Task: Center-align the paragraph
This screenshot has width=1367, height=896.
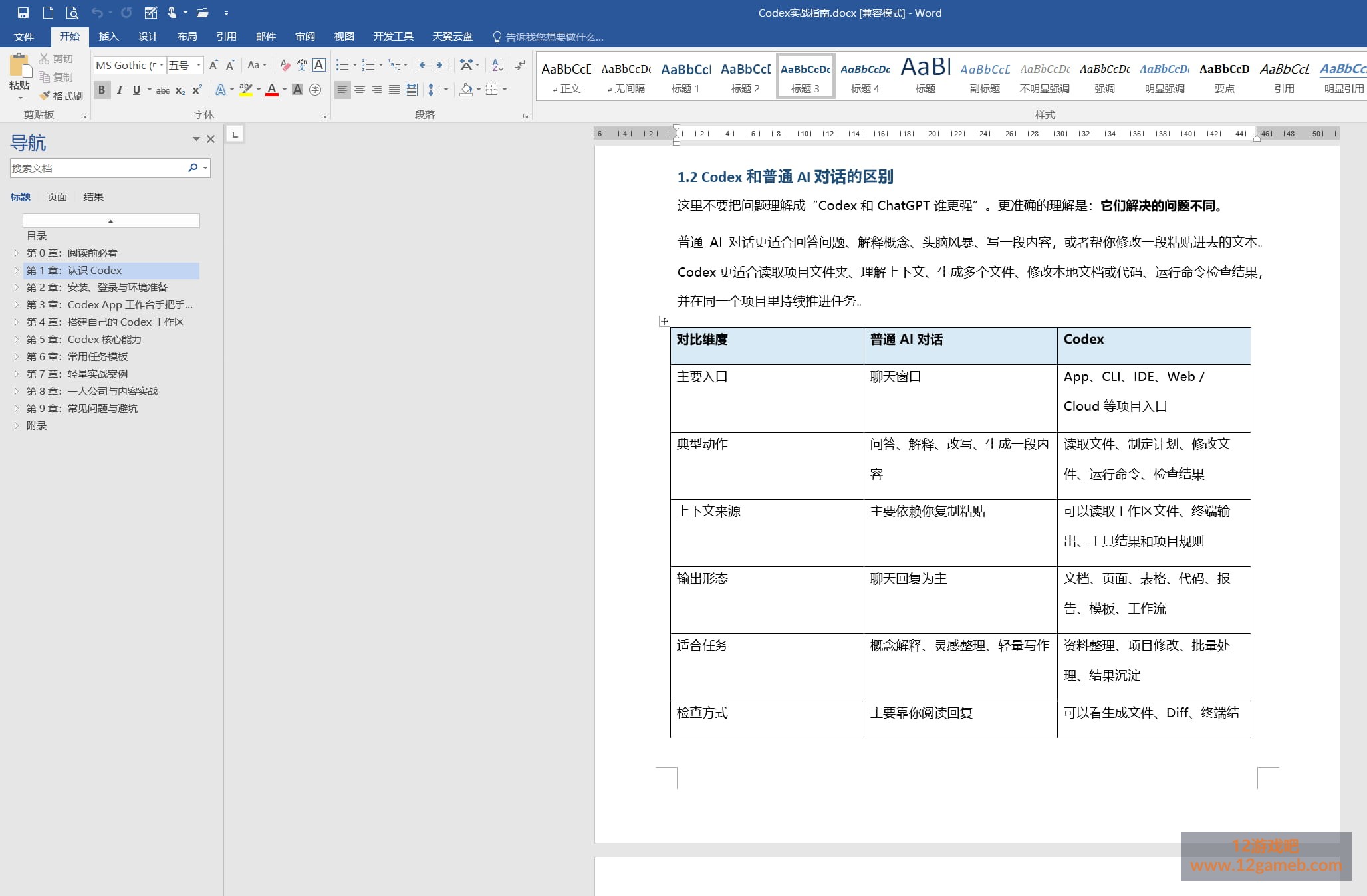Action: (x=360, y=90)
